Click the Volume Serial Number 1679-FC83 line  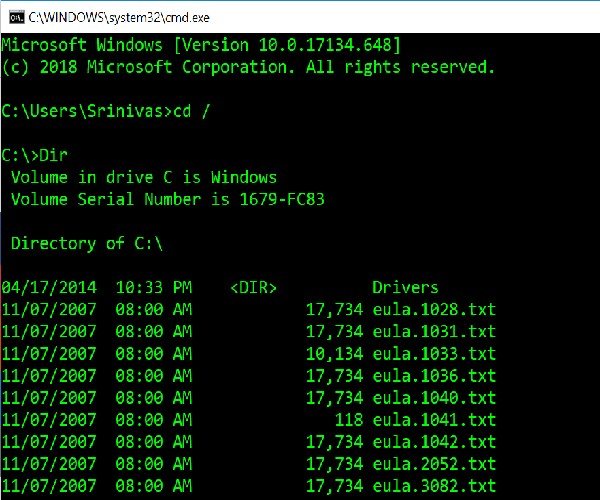point(168,199)
